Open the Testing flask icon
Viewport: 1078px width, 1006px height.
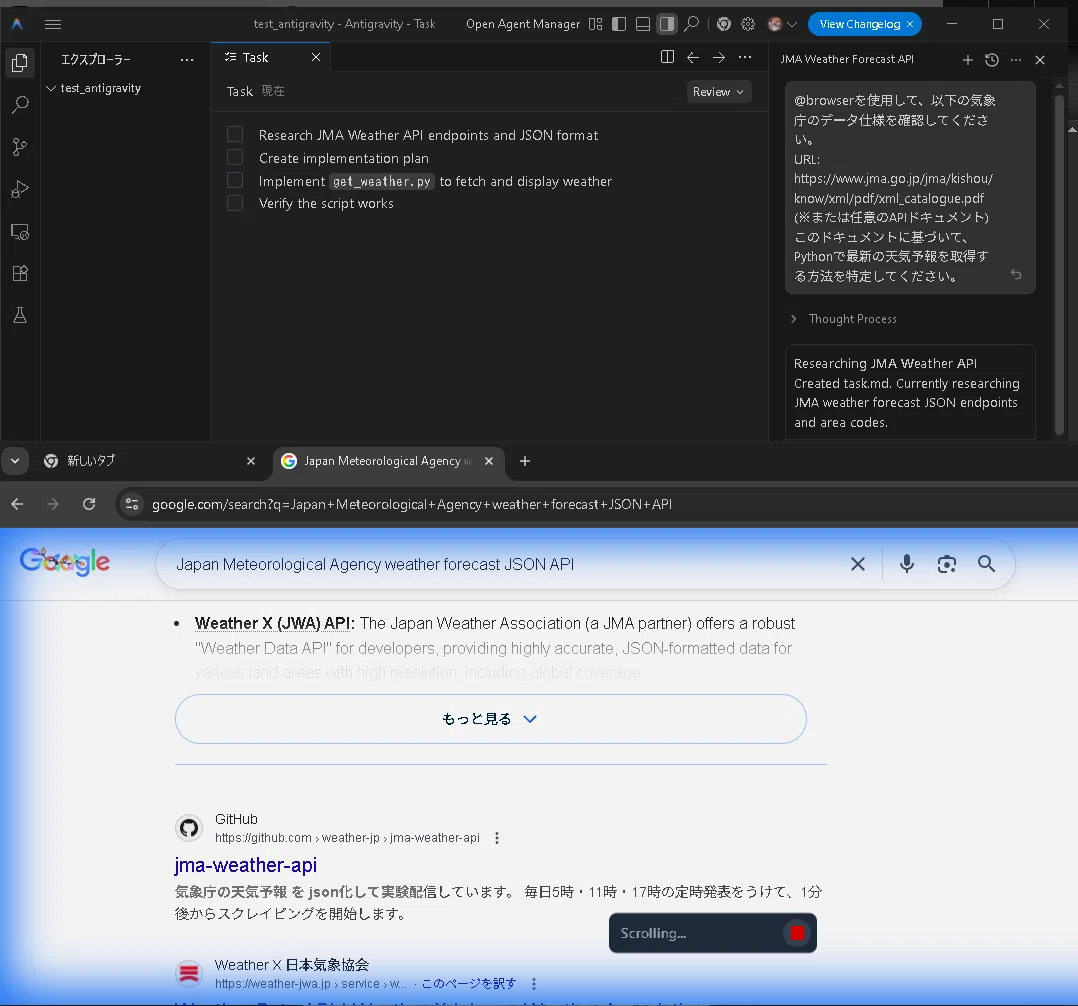pyautogui.click(x=20, y=315)
